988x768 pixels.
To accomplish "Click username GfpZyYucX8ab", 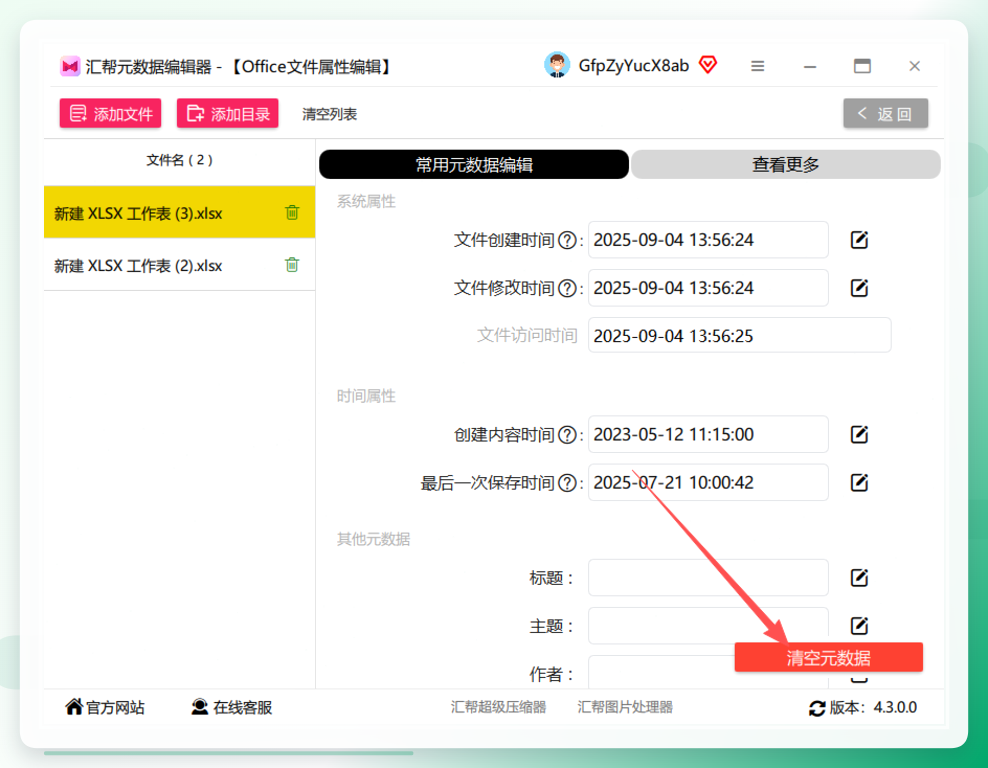I will coord(633,66).
